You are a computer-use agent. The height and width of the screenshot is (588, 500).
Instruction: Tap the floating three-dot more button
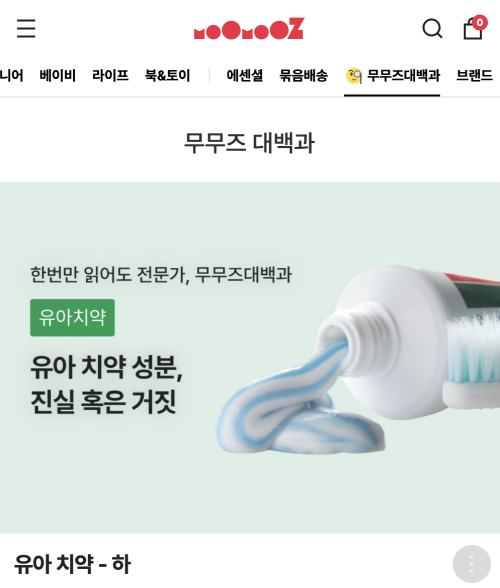(x=471, y=564)
